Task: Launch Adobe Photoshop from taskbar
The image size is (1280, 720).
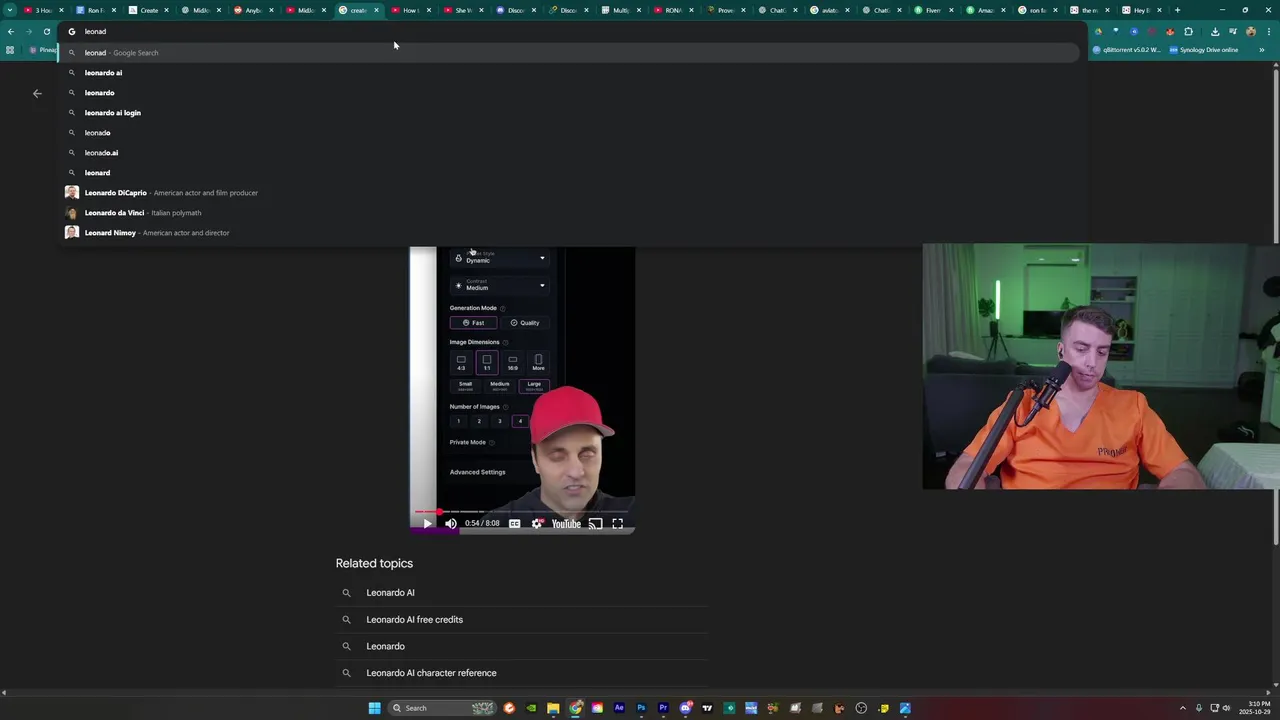Action: [x=641, y=708]
